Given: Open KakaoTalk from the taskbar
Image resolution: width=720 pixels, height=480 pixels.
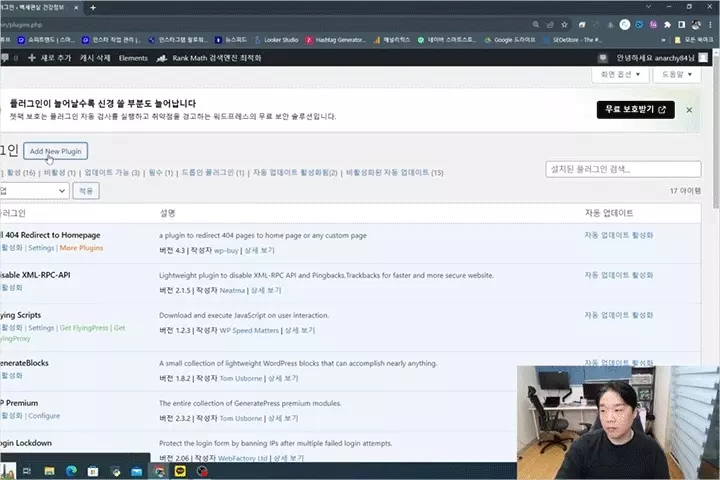Looking at the screenshot, I should [x=180, y=471].
